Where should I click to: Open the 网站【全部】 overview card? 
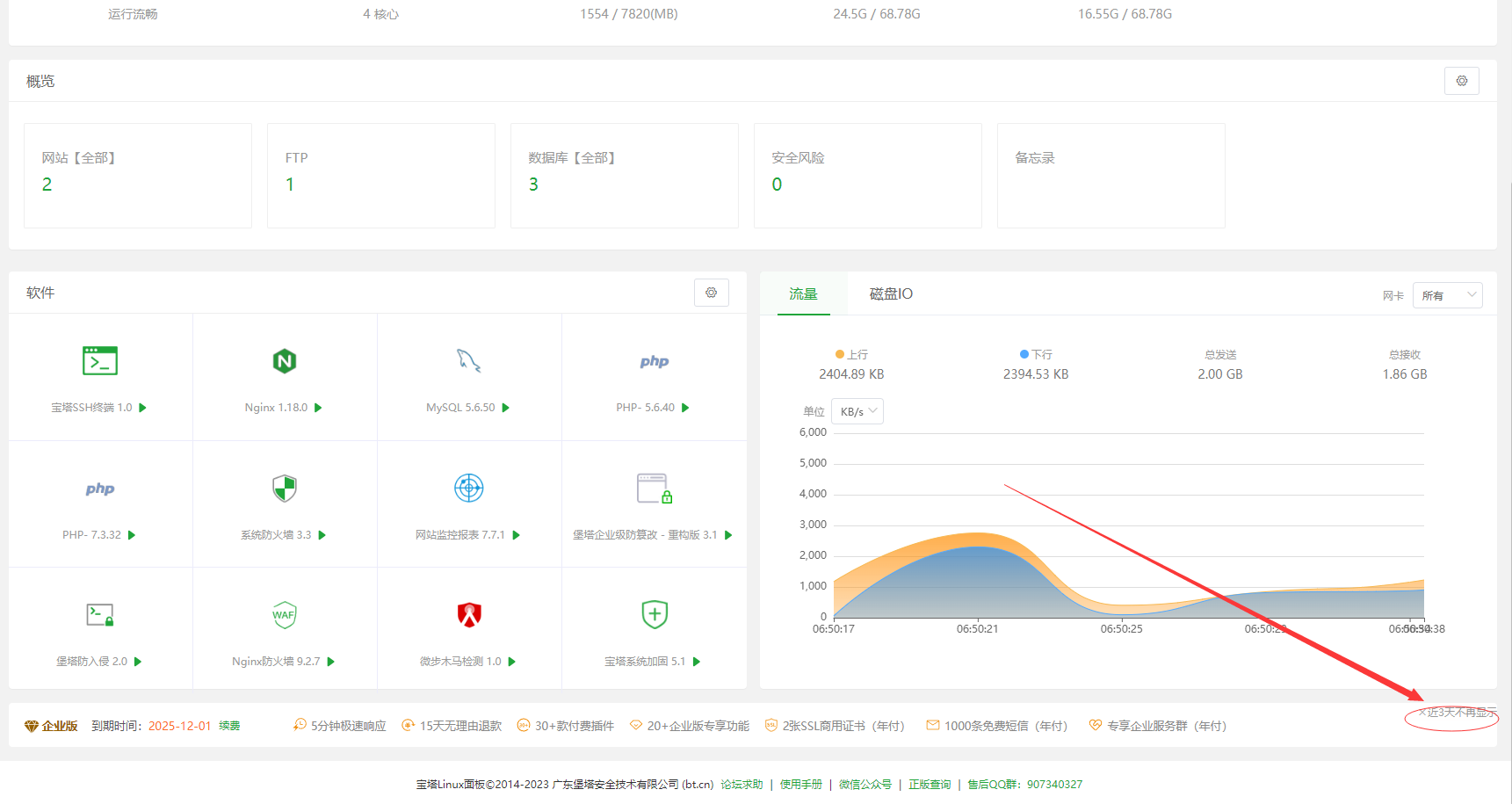138,176
